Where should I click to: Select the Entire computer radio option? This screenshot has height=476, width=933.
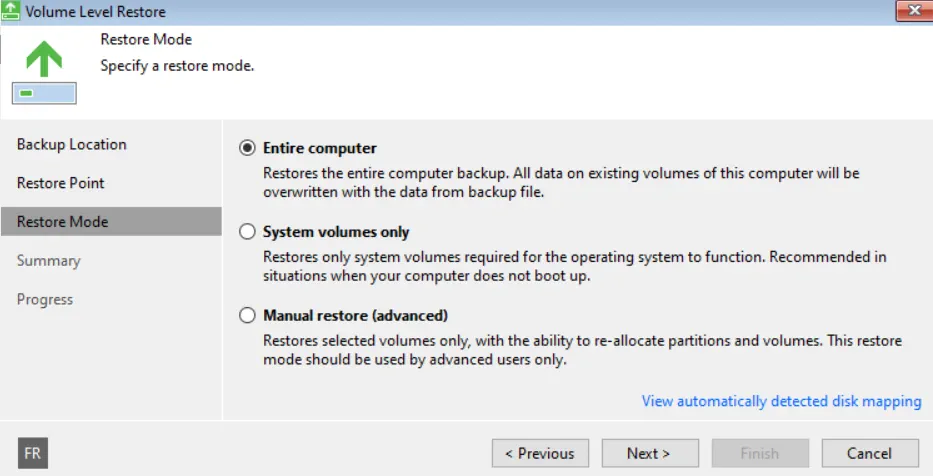click(247, 148)
